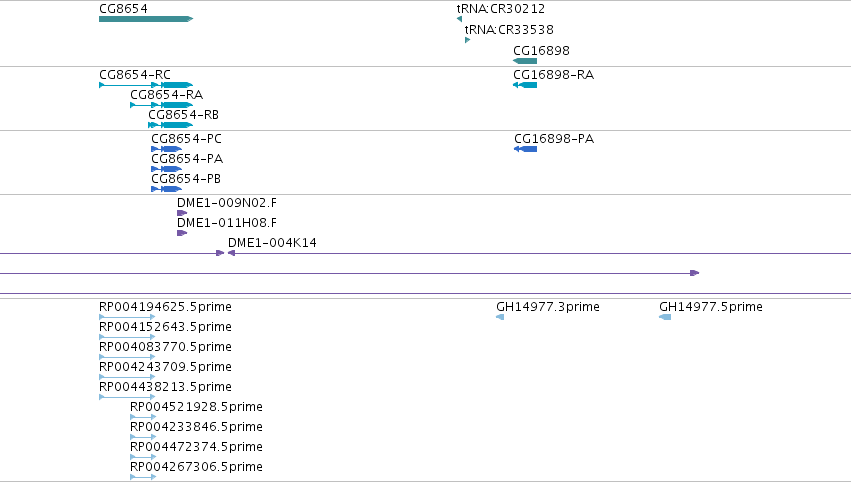Open the RP004194625.5prime feature label
Image resolution: width=851 pixels, height=482 pixels.
165,307
